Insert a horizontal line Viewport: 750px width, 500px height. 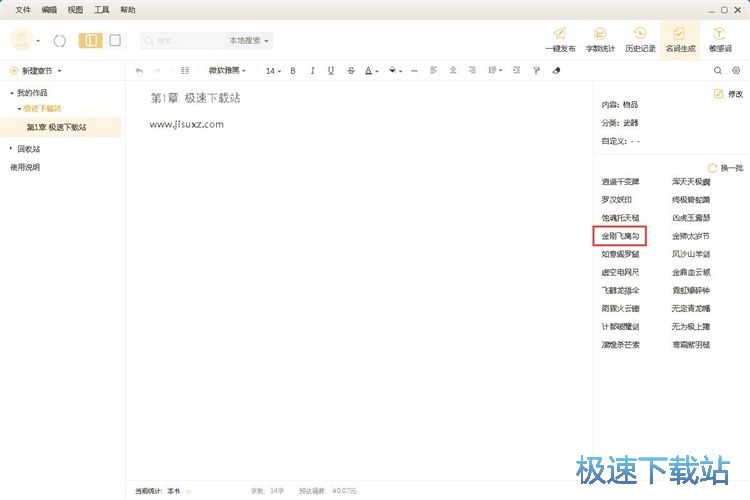tap(414, 71)
